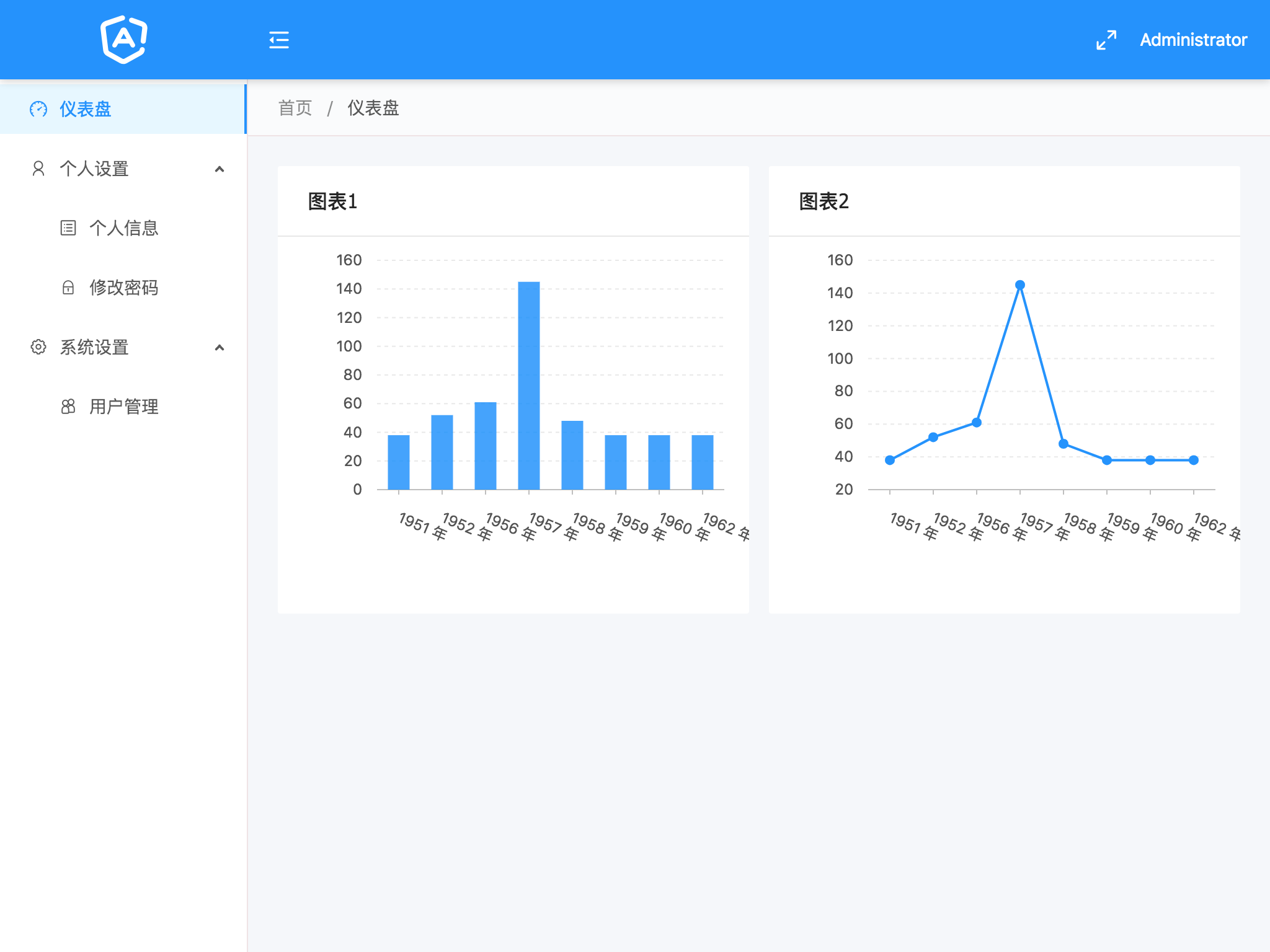Collapse the 个人设置 submenu arrow

coord(219,169)
